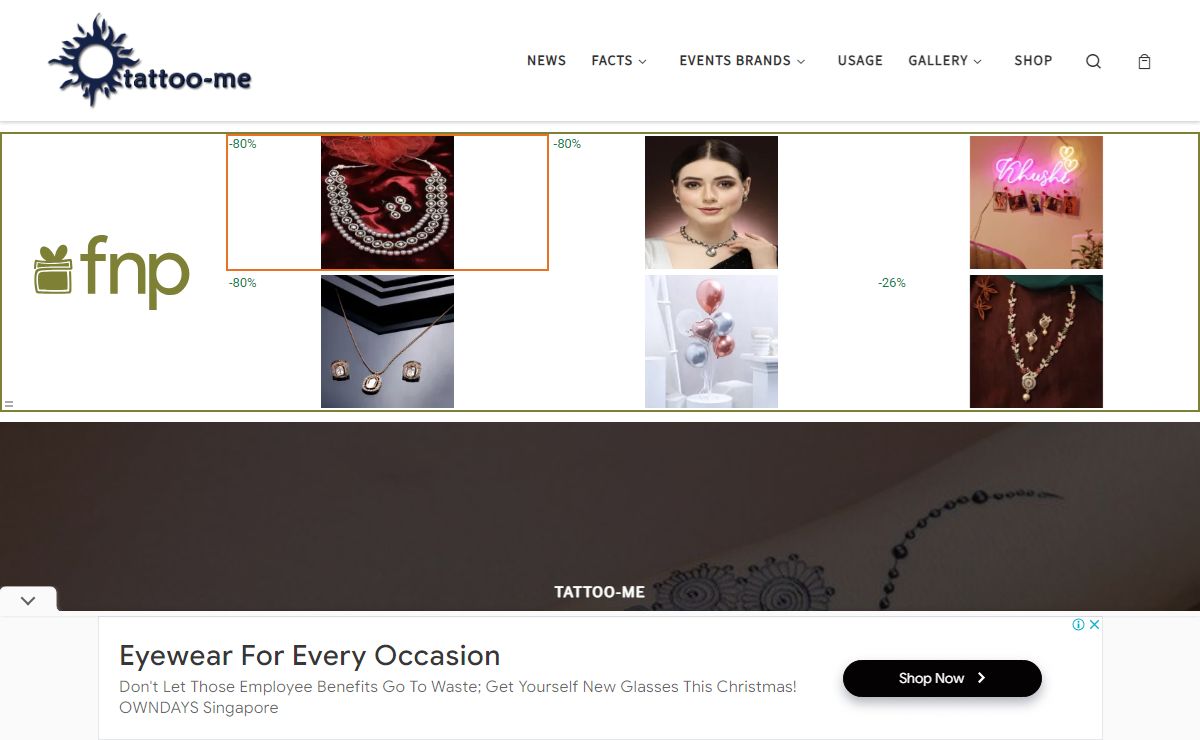Open the NEWS menu item
This screenshot has width=1200, height=740.
coord(546,61)
